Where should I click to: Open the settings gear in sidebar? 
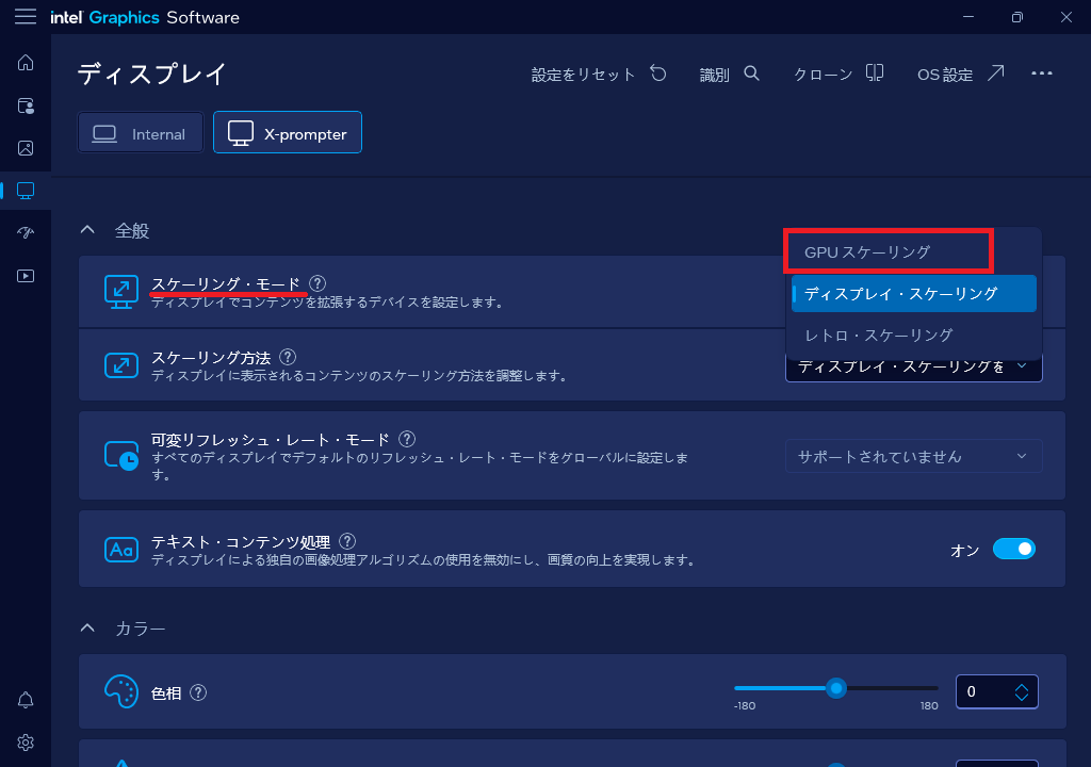(26, 742)
